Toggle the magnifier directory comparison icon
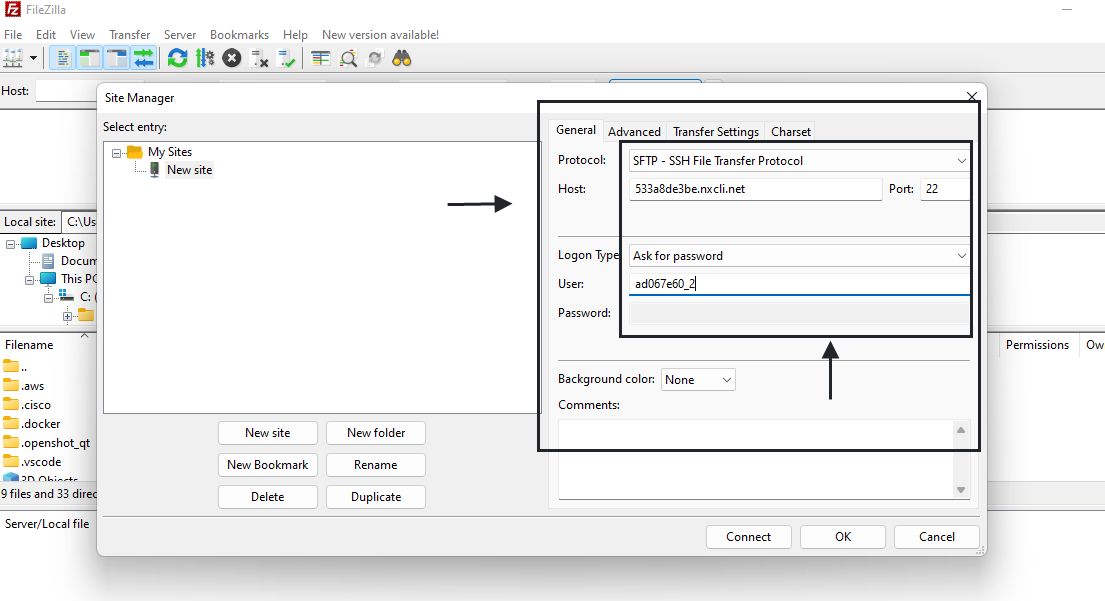The height and width of the screenshot is (601, 1105). click(x=348, y=58)
